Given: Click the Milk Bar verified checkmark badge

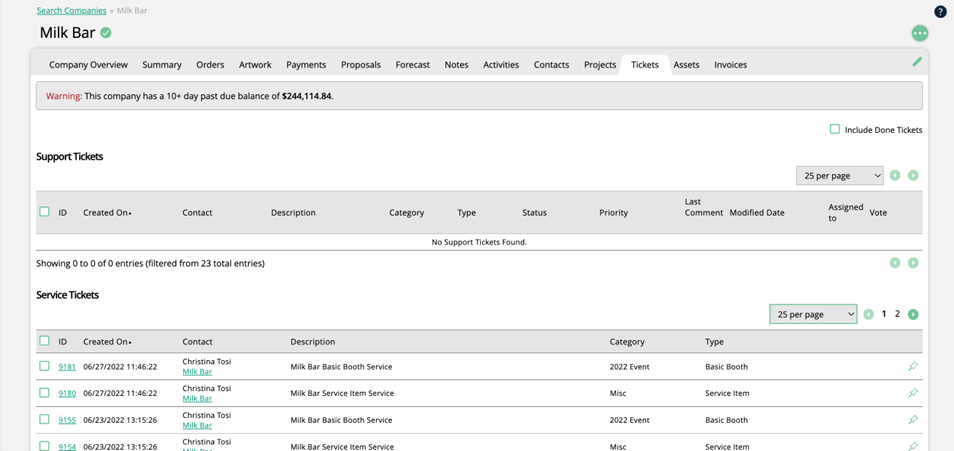Looking at the screenshot, I should pyautogui.click(x=106, y=33).
